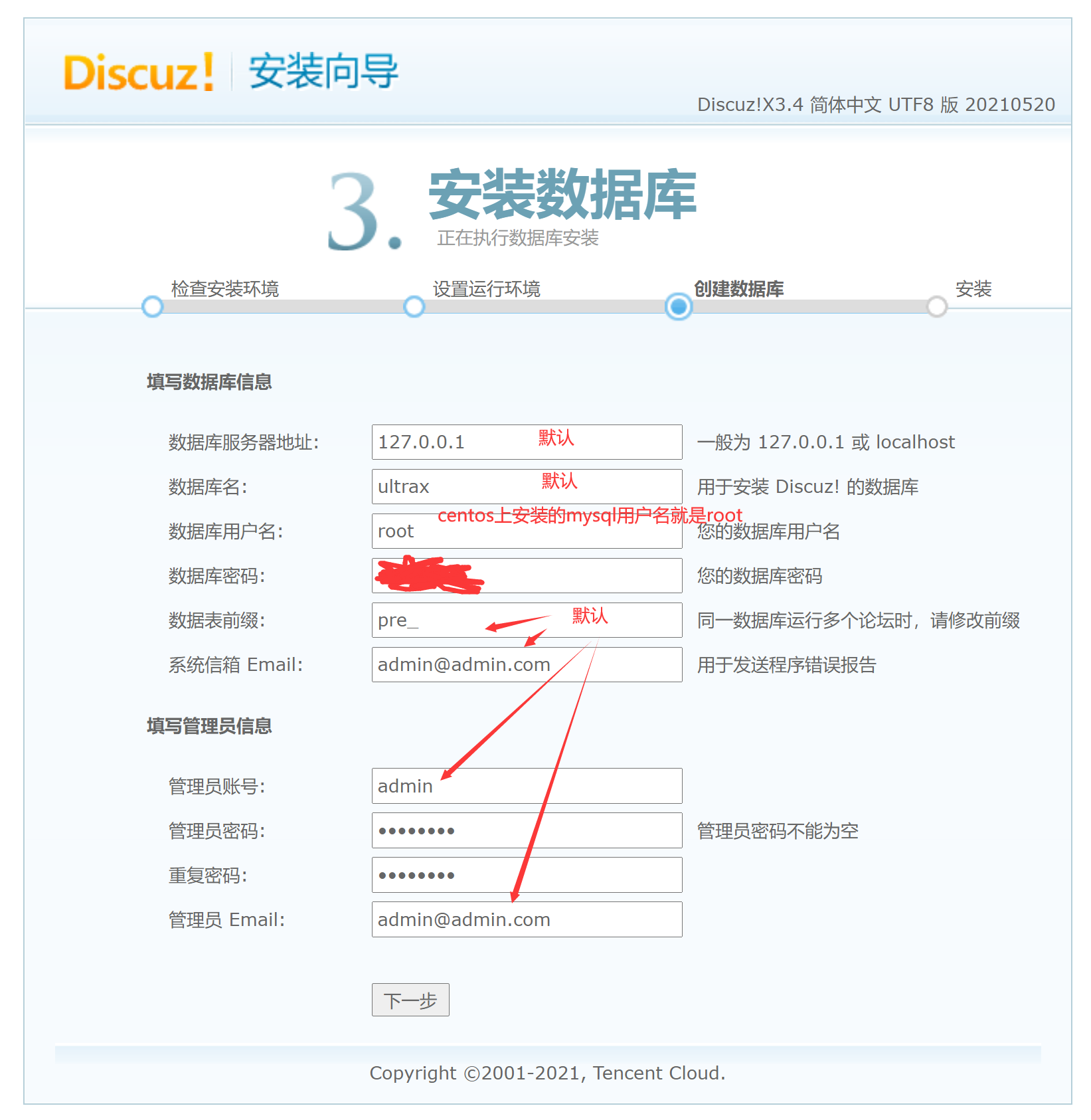Click the 管理员账号 label
Viewport: 1091px width, 1120px height.
[216, 787]
